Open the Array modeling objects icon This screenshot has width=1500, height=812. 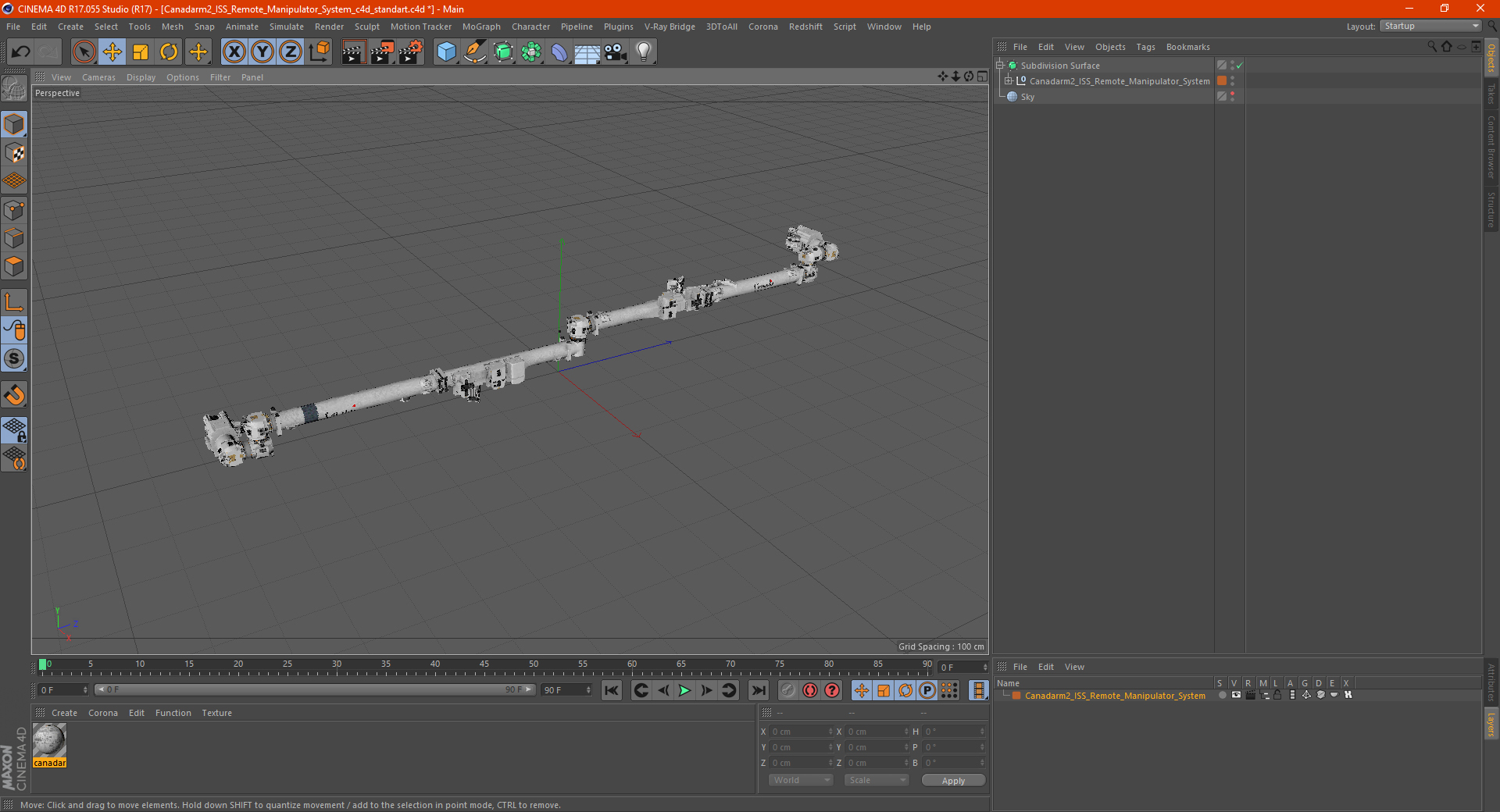(x=531, y=52)
